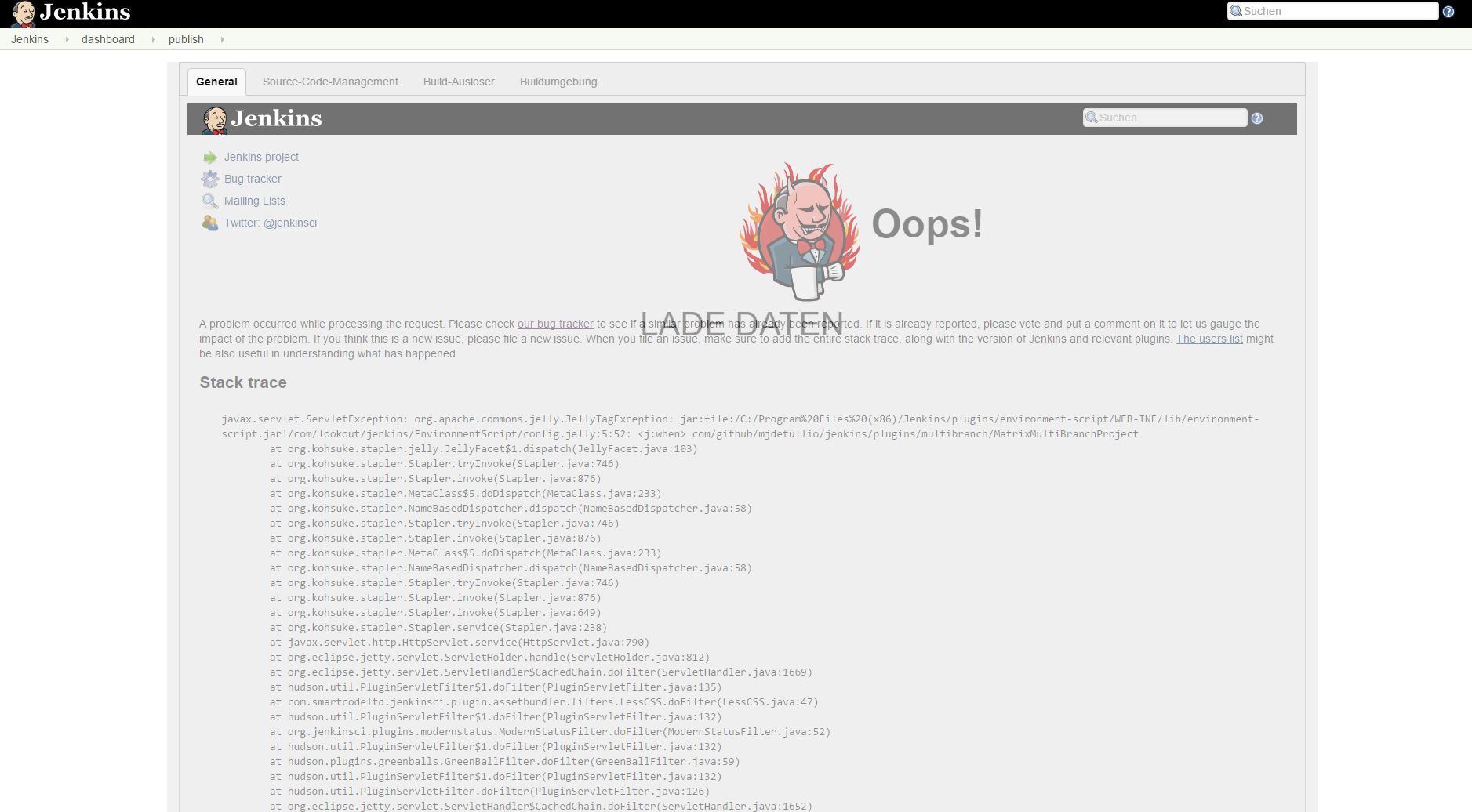
Task: Expand the breadcrumb arrow after dashboard
Action: click(x=153, y=40)
